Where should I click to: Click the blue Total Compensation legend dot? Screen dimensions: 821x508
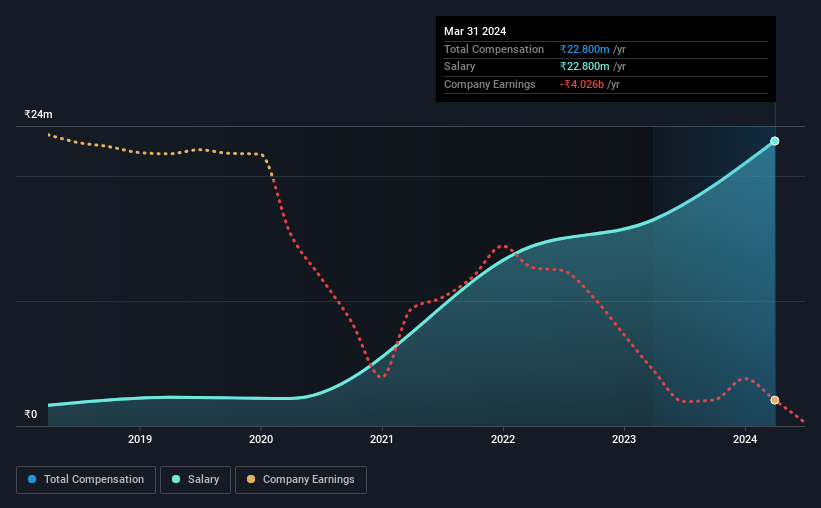tap(32, 479)
